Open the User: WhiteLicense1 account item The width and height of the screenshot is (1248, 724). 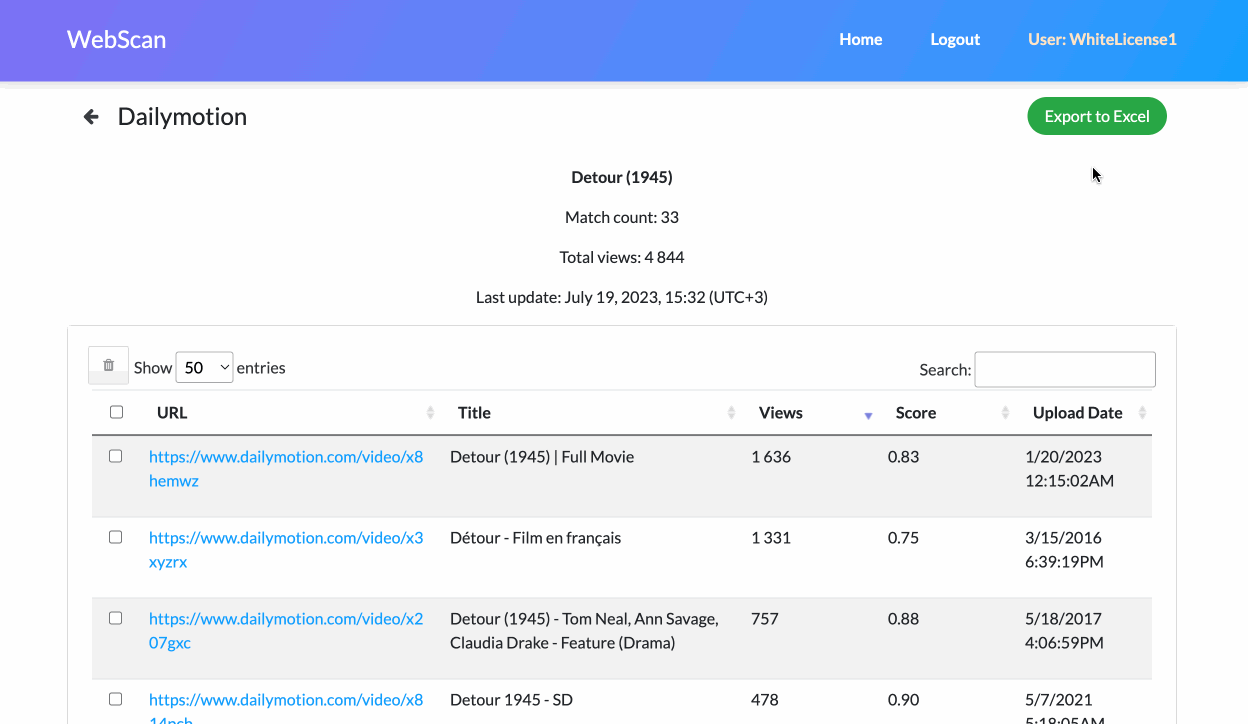coord(1101,39)
